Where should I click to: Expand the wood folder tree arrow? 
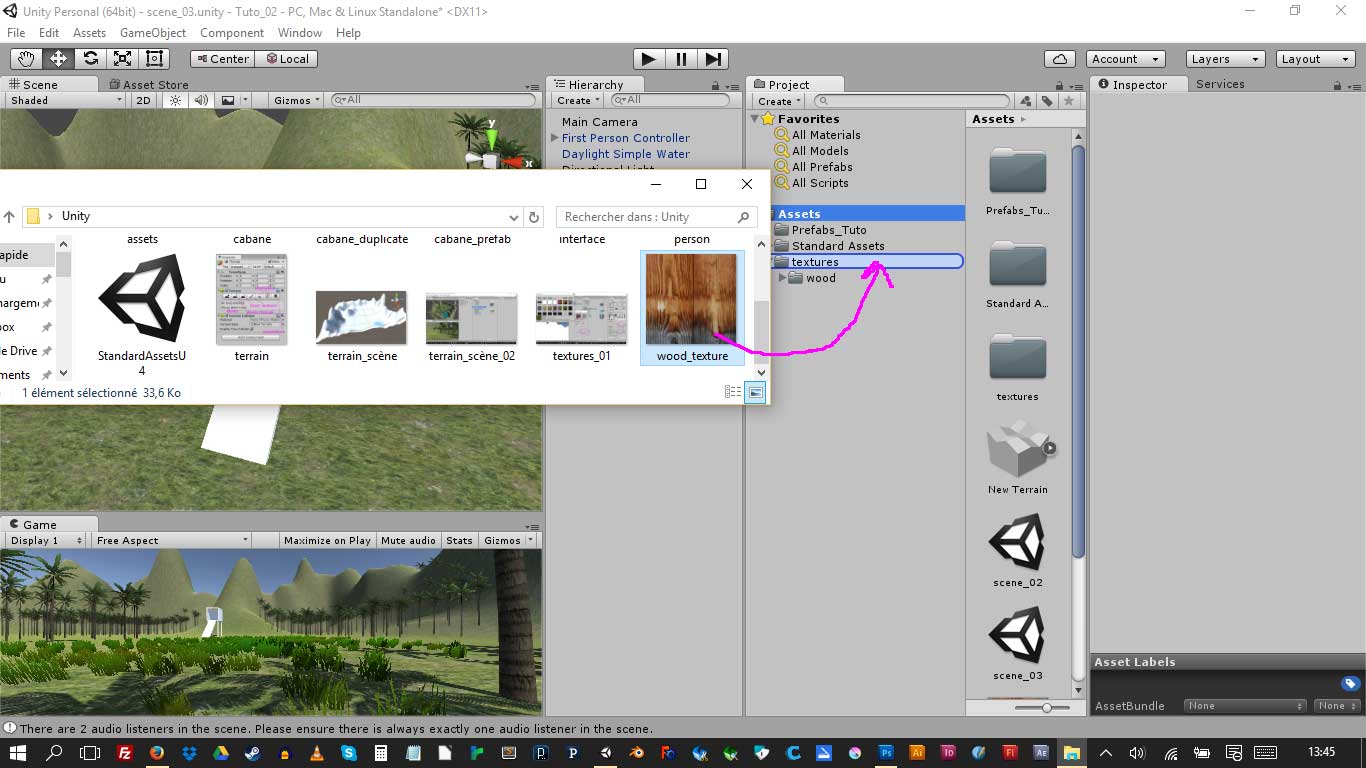(783, 278)
